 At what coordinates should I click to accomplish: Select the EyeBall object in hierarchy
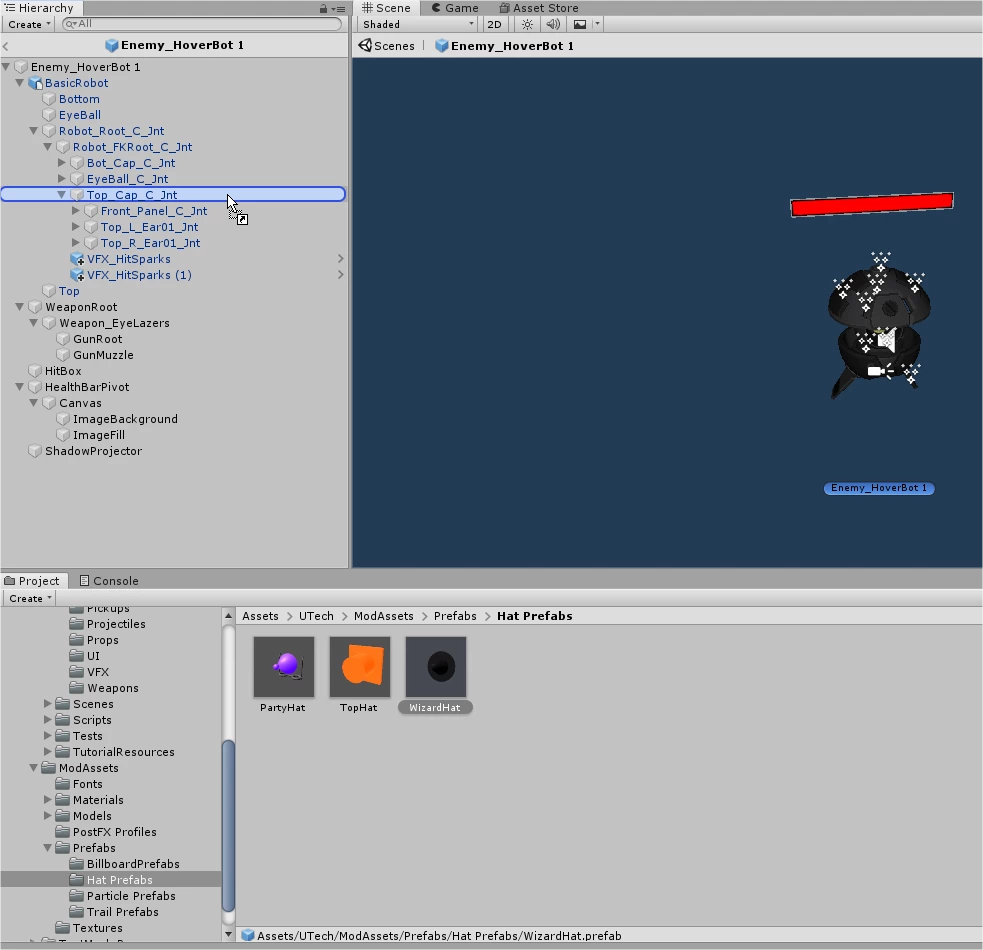click(80, 115)
